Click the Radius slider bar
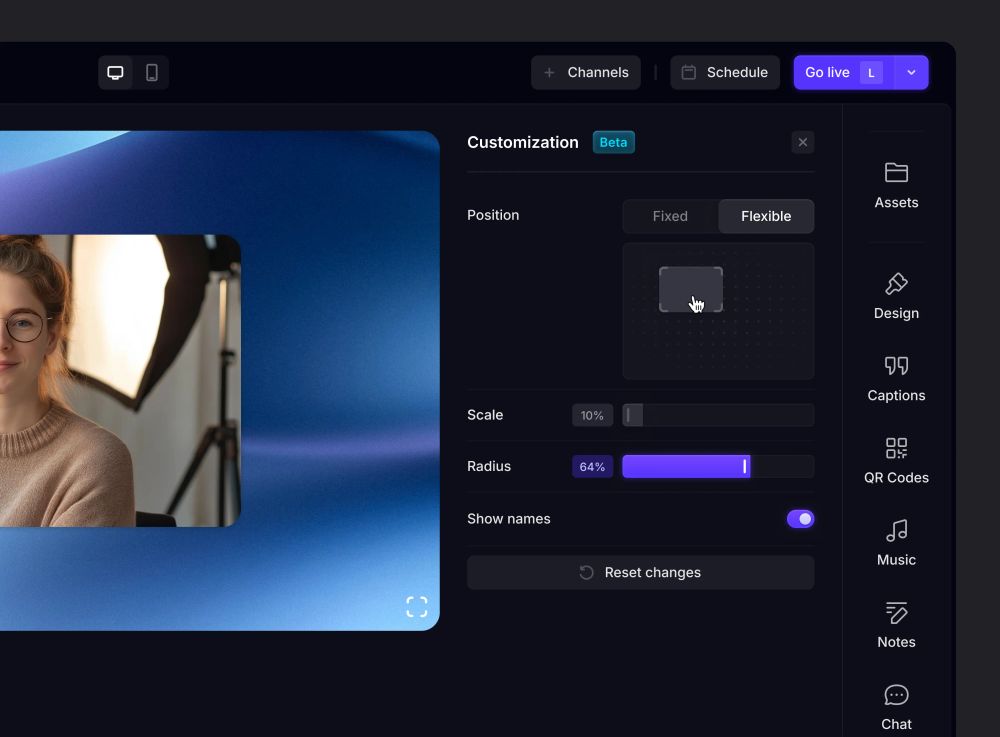This screenshot has height=737, width=1000. coord(718,467)
